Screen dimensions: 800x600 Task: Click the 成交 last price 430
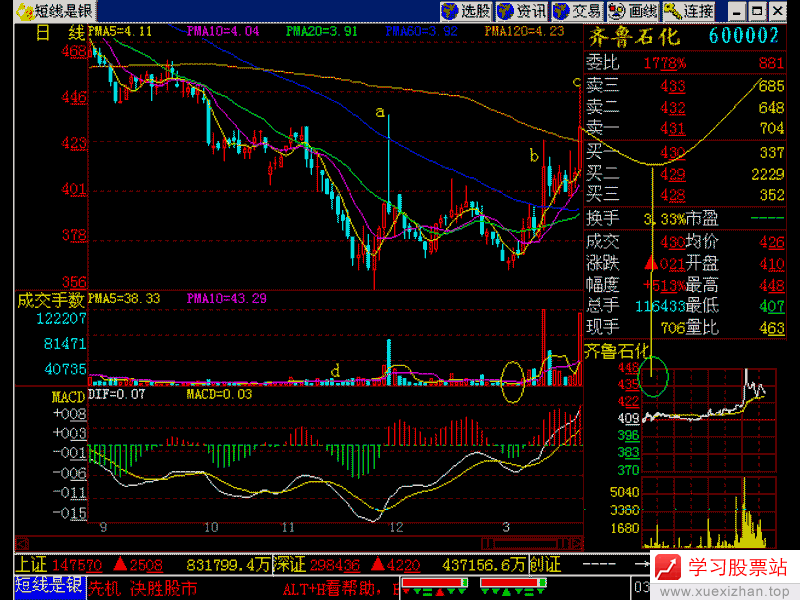click(673, 241)
